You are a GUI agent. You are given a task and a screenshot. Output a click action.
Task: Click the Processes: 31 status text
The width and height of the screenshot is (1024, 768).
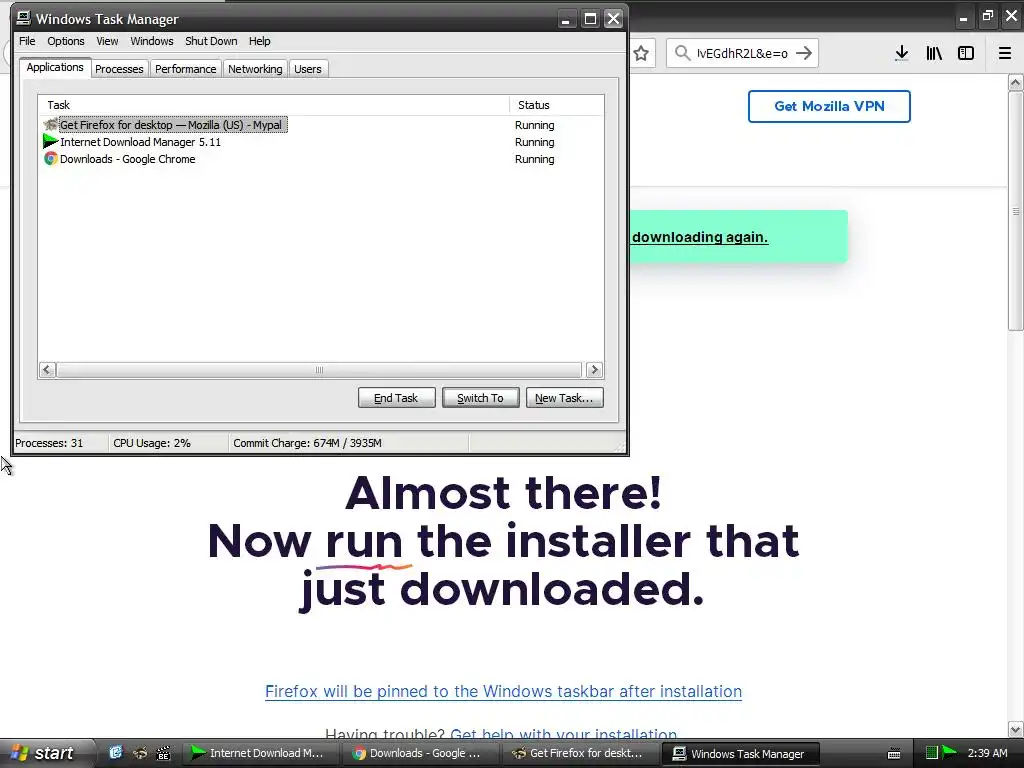click(49, 443)
